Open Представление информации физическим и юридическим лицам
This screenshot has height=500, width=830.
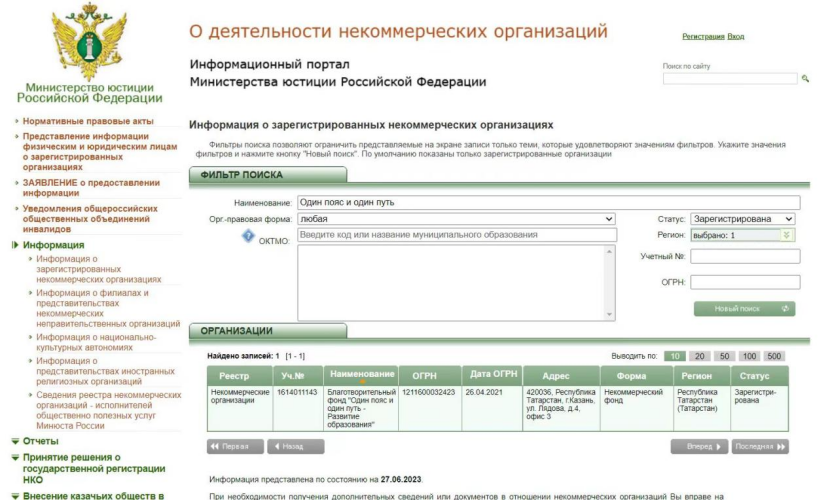100,151
